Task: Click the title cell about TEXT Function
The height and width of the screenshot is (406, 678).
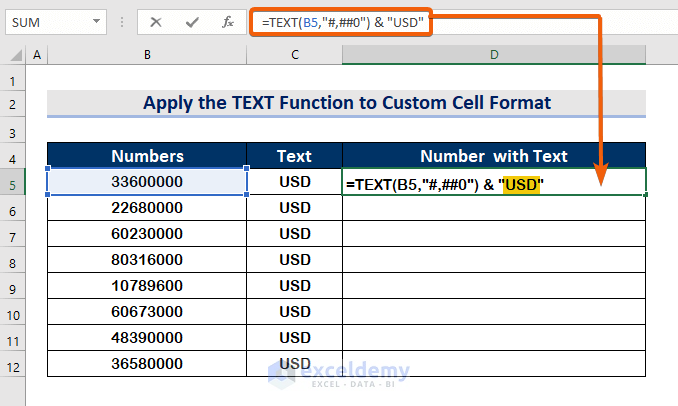Action: (x=346, y=103)
